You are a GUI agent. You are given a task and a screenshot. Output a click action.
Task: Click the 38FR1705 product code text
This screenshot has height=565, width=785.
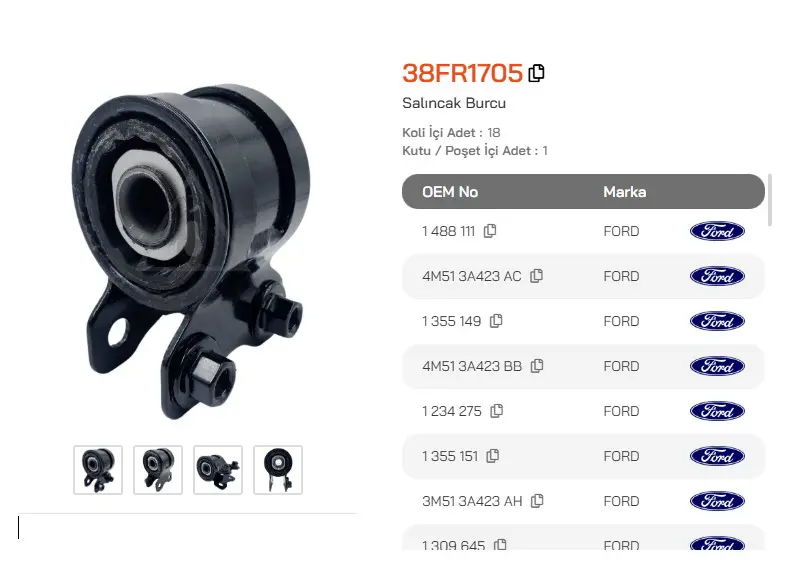[463, 73]
